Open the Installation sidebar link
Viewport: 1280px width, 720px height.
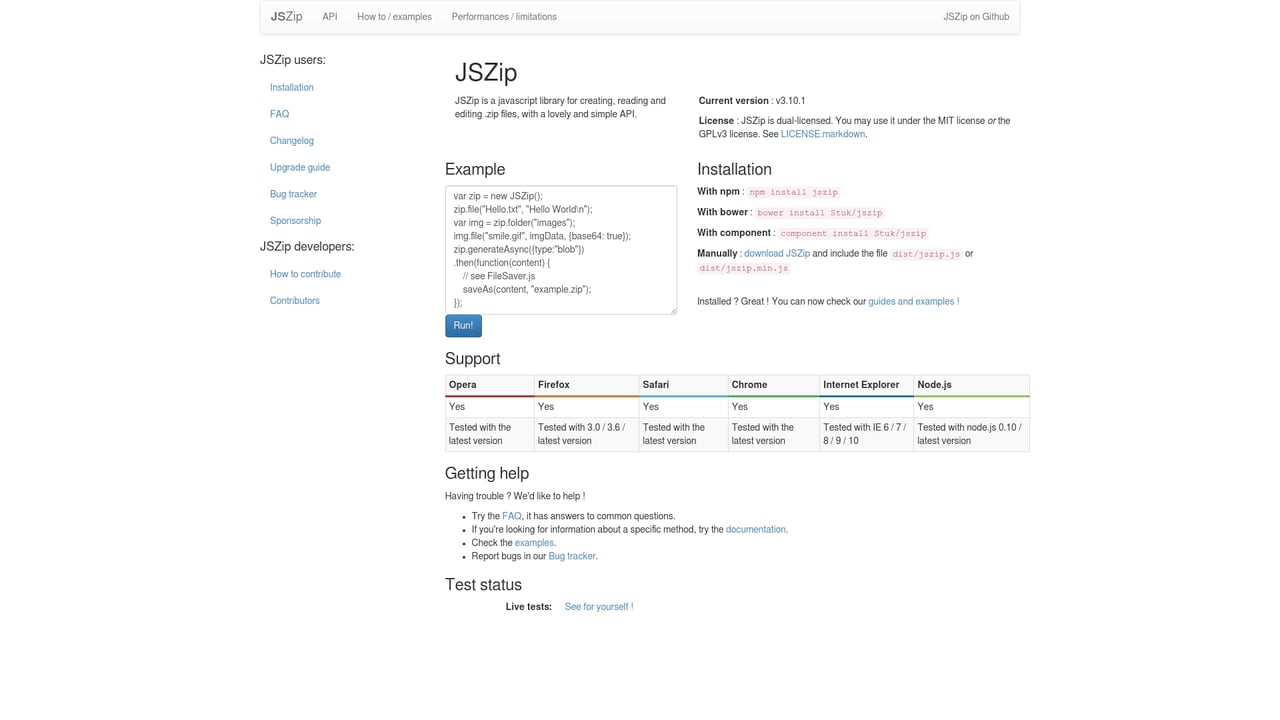point(291,87)
